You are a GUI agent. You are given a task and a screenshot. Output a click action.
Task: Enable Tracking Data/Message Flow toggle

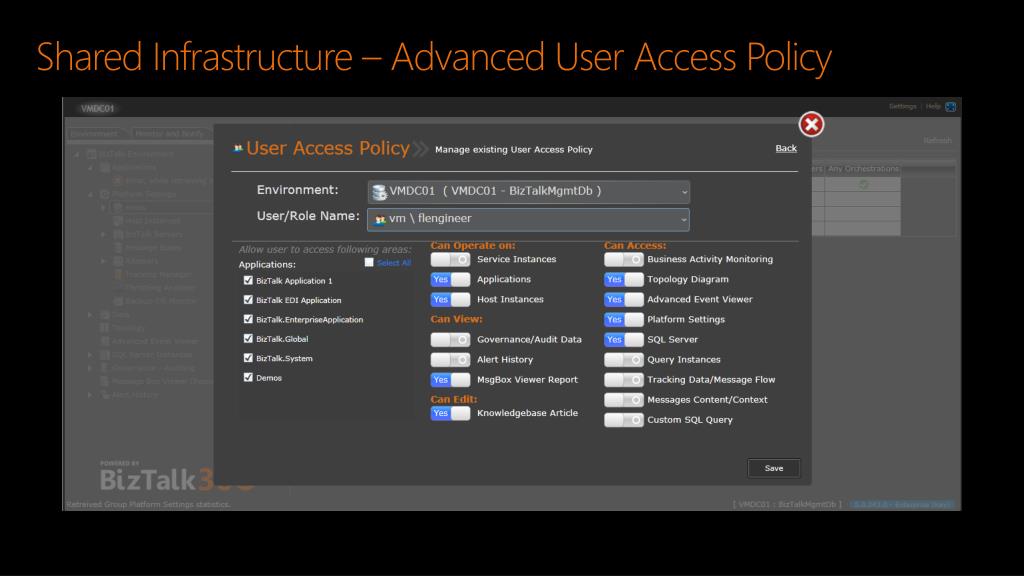click(x=624, y=380)
